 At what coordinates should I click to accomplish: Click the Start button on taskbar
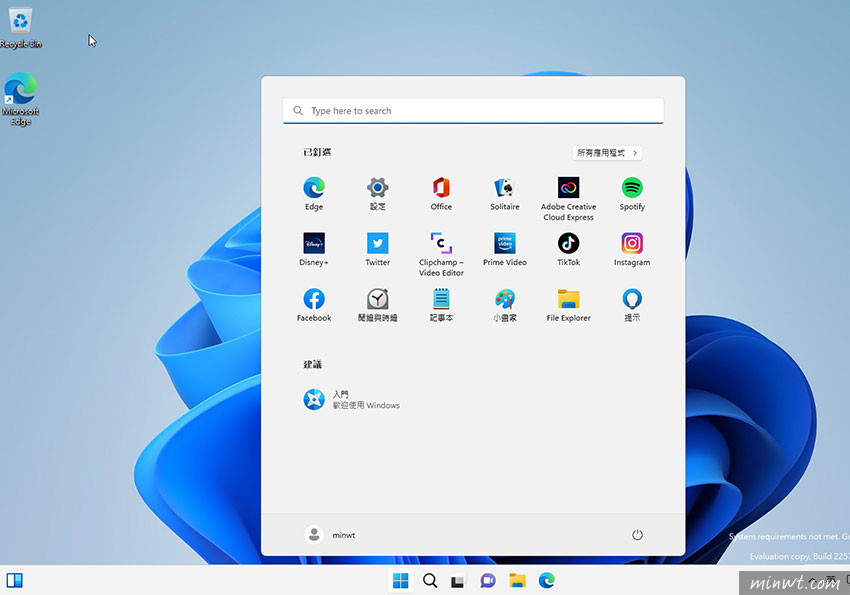(x=401, y=581)
